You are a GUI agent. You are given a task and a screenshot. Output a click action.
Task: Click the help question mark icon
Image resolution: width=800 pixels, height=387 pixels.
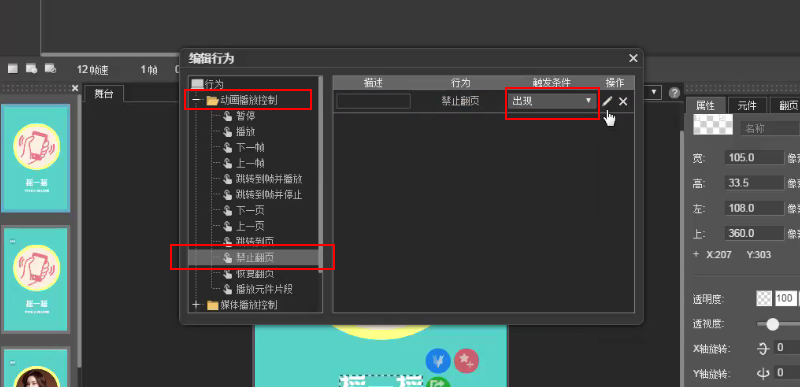674,93
